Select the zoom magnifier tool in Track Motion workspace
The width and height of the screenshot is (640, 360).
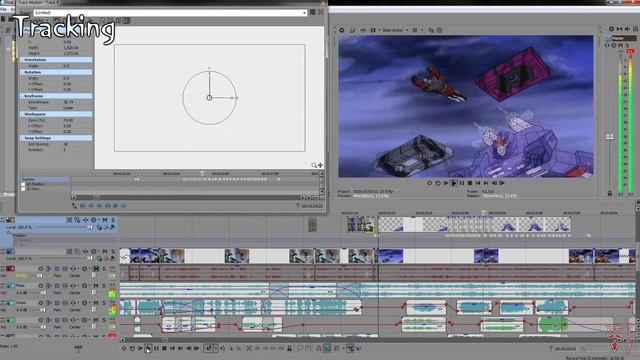(x=314, y=165)
